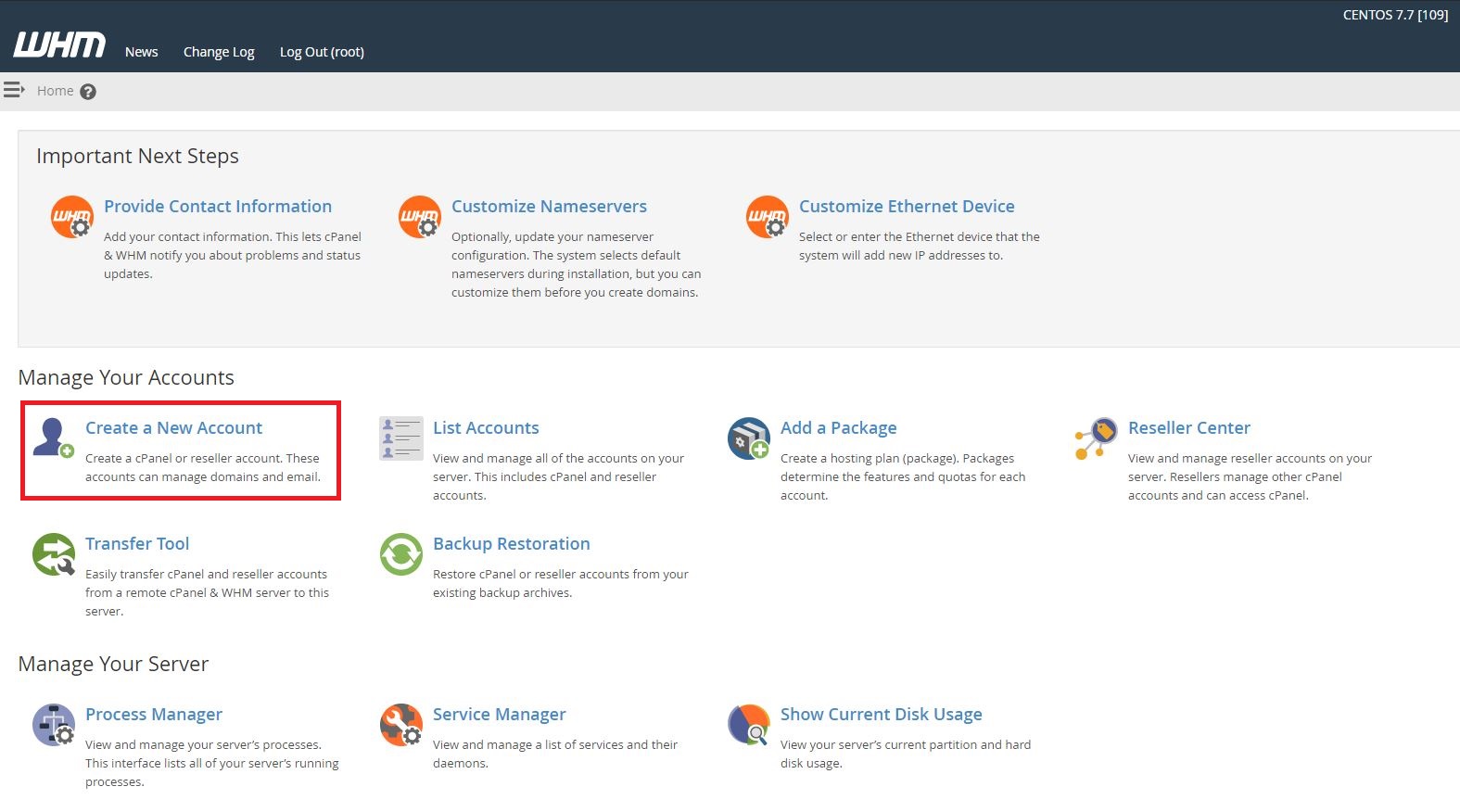Open the help question mark icon

click(88, 92)
